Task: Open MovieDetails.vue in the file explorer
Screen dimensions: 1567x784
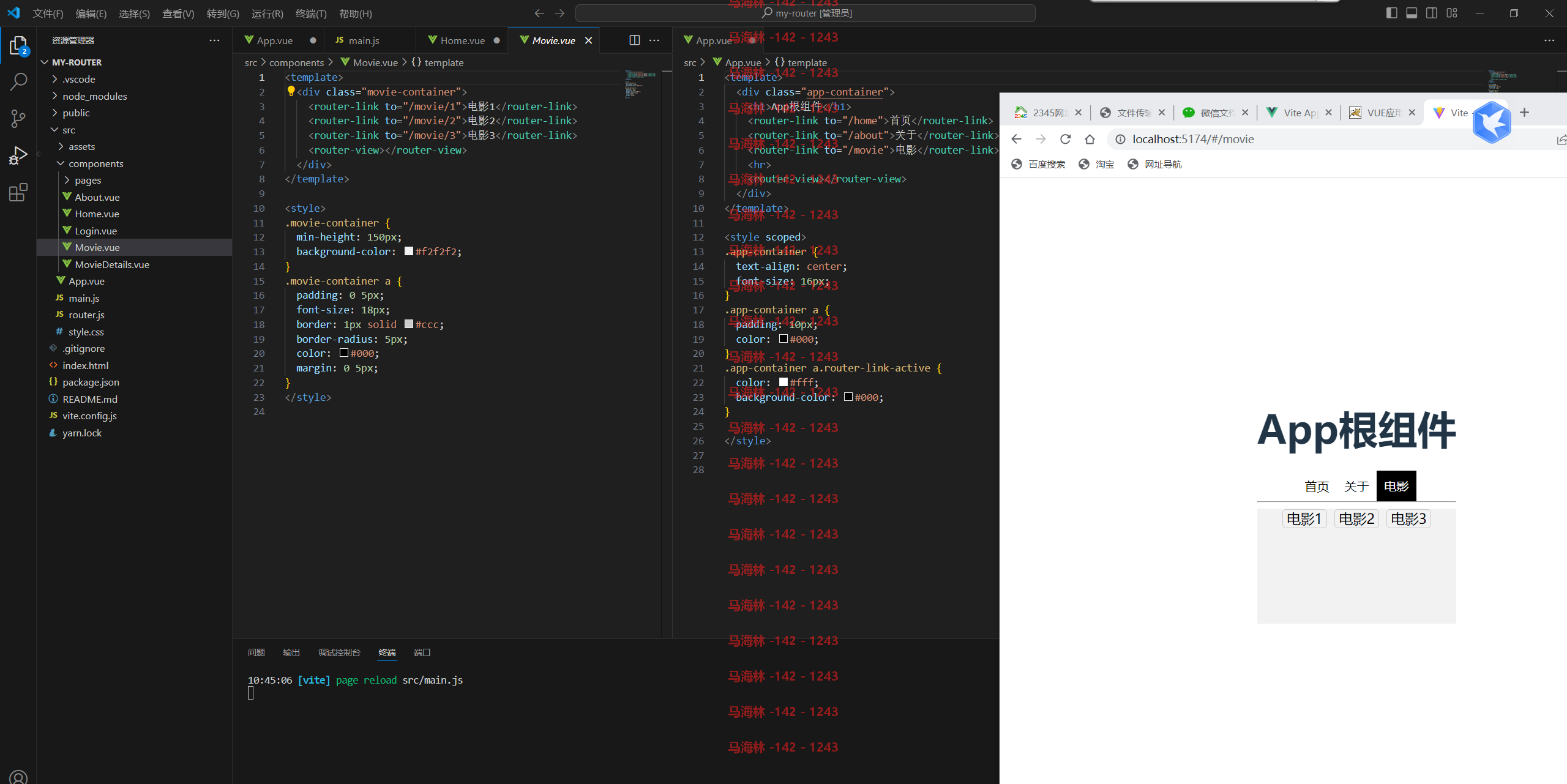Action: (135, 264)
